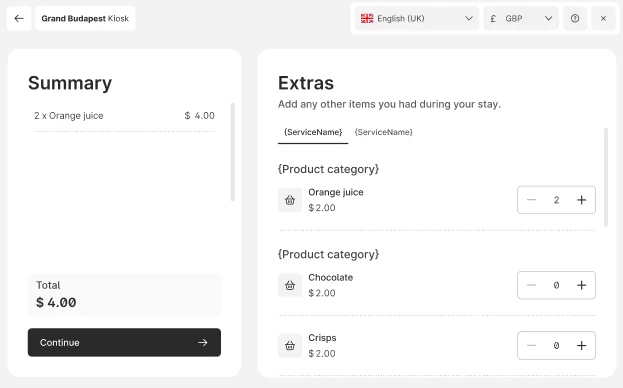Open the GBP currency dropdown
623x388 pixels.
click(x=521, y=18)
